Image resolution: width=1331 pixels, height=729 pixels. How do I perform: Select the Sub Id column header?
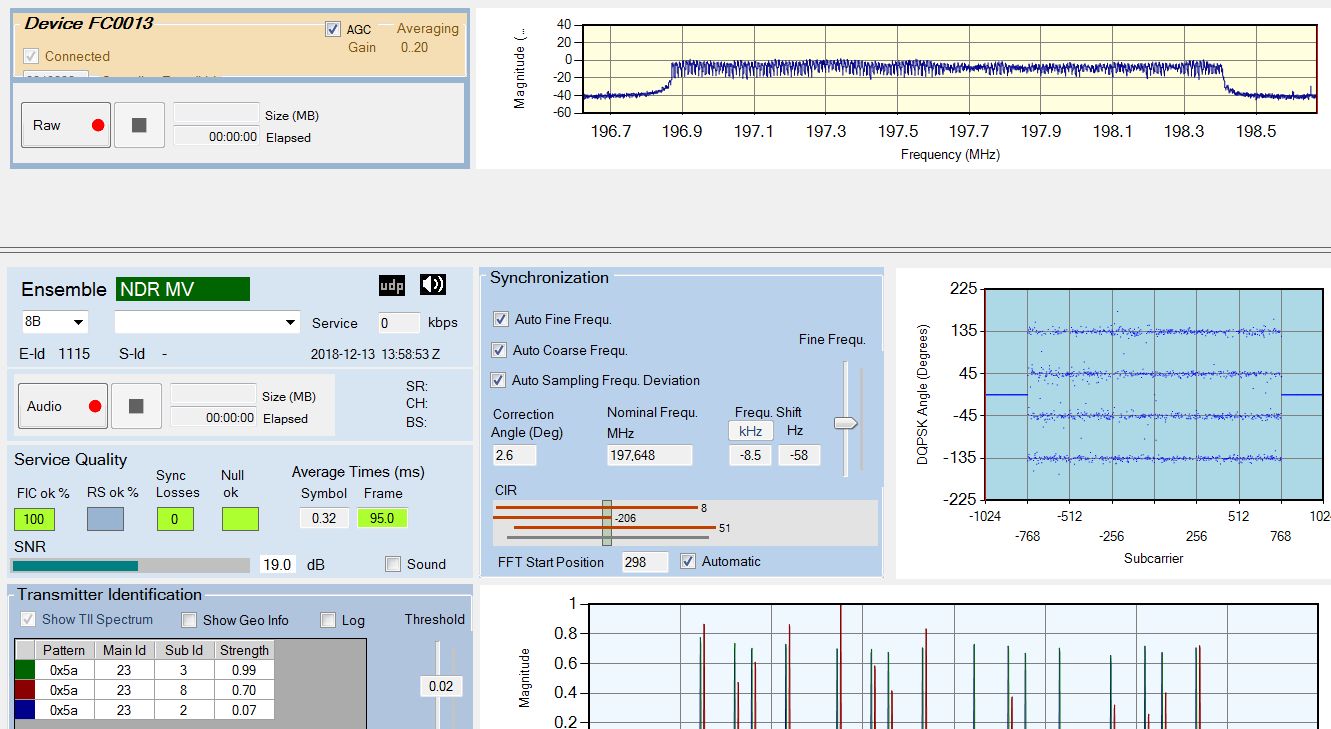coord(184,650)
